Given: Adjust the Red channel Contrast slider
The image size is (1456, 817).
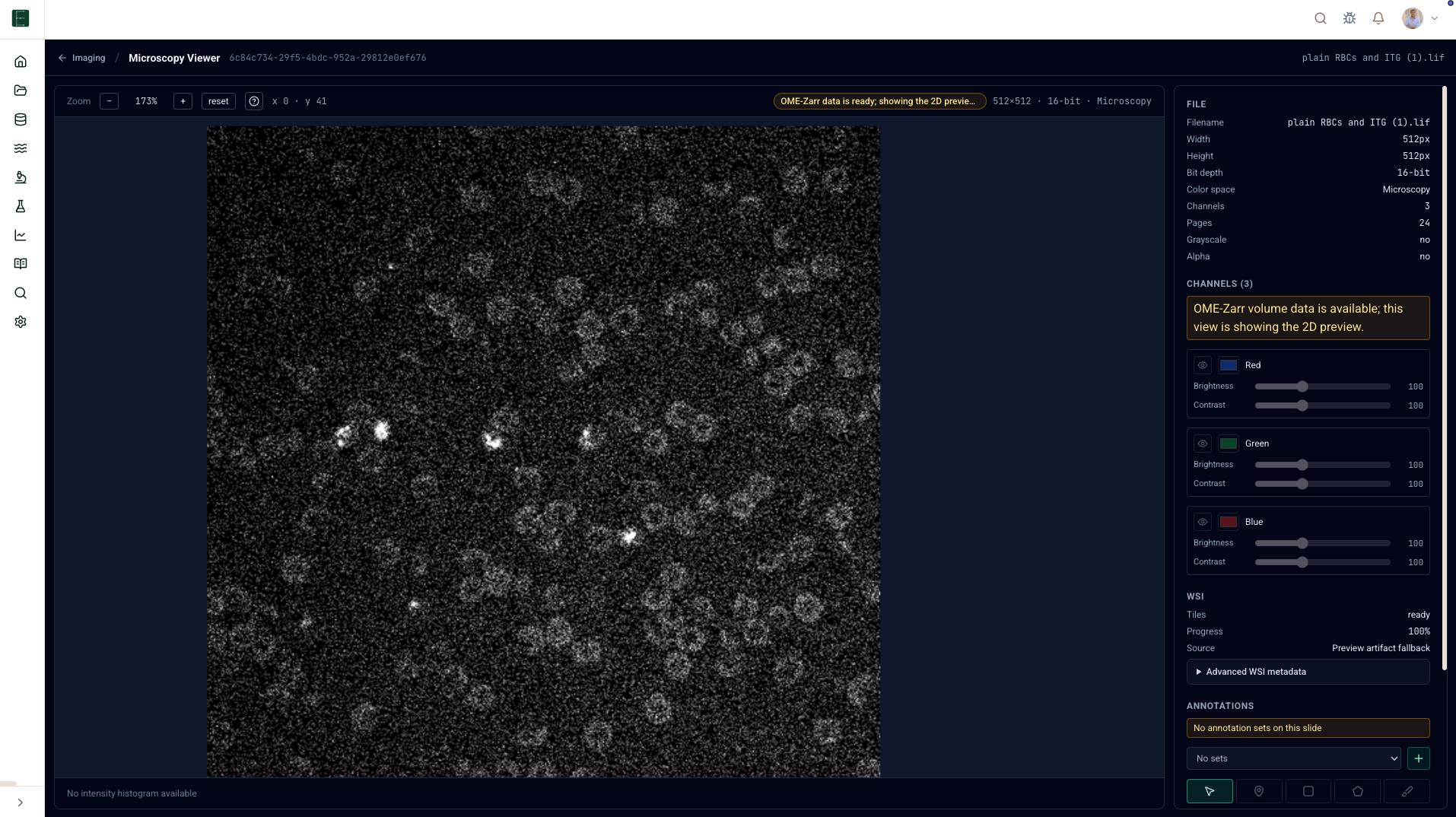Looking at the screenshot, I should [x=1323, y=405].
